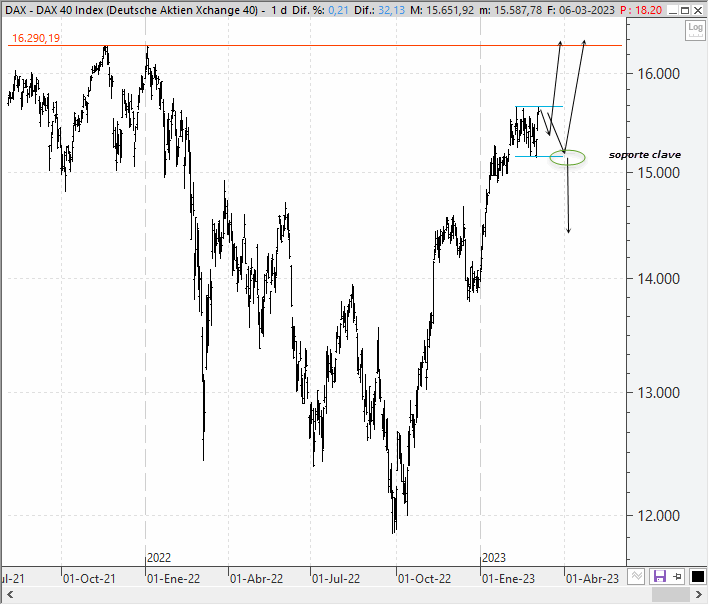Click the 01-Jul-22 date label
Viewport: 709px width, 605px height.
(x=336, y=578)
